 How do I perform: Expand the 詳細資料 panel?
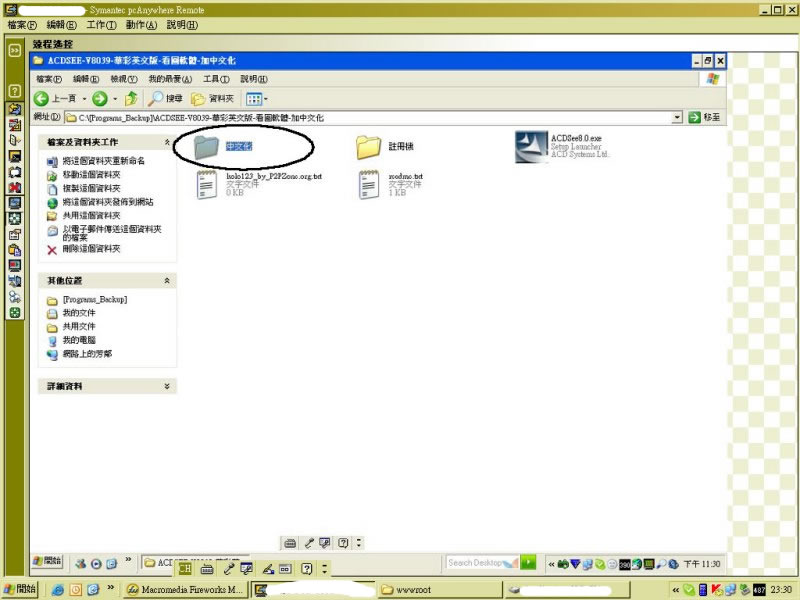coord(167,386)
